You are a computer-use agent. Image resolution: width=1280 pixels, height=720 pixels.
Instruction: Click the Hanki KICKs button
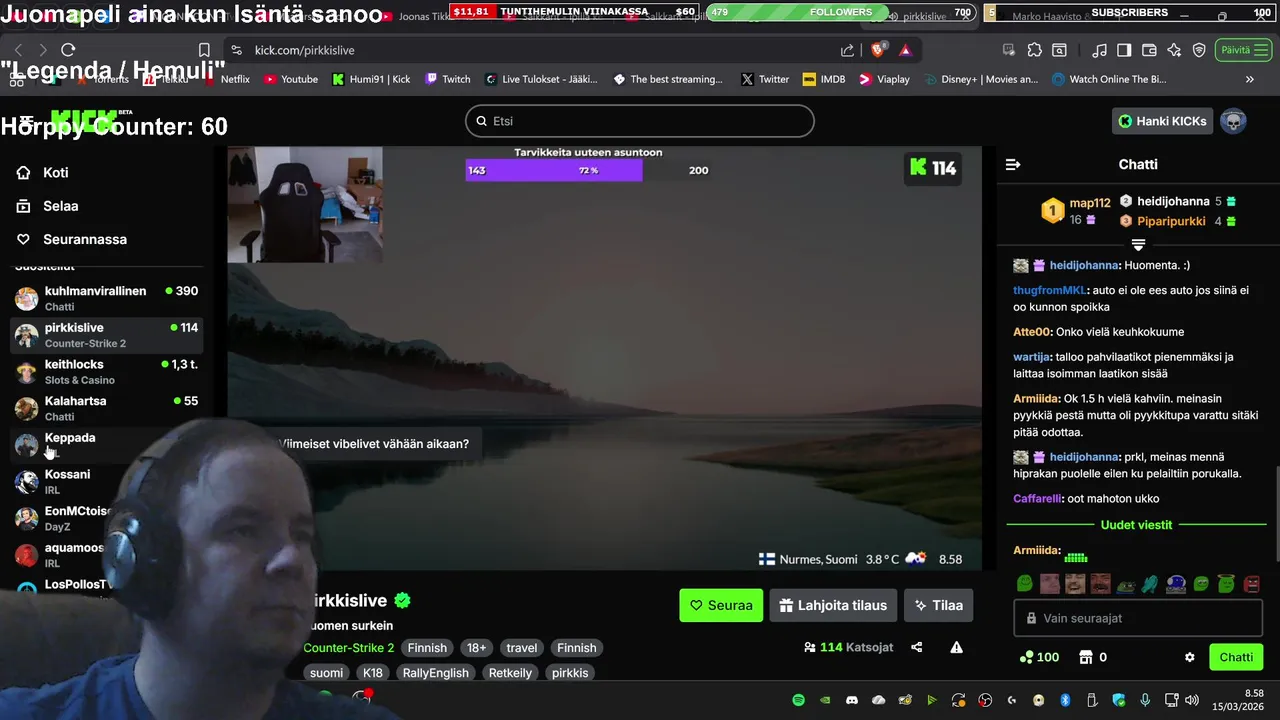(1163, 121)
